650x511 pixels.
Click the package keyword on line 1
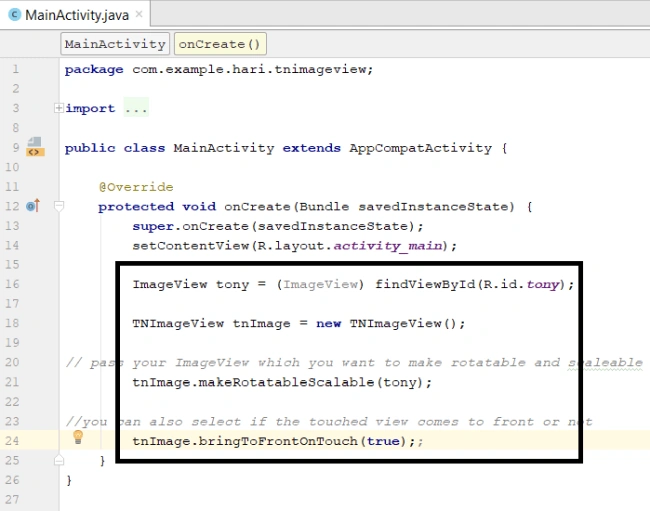coord(94,69)
